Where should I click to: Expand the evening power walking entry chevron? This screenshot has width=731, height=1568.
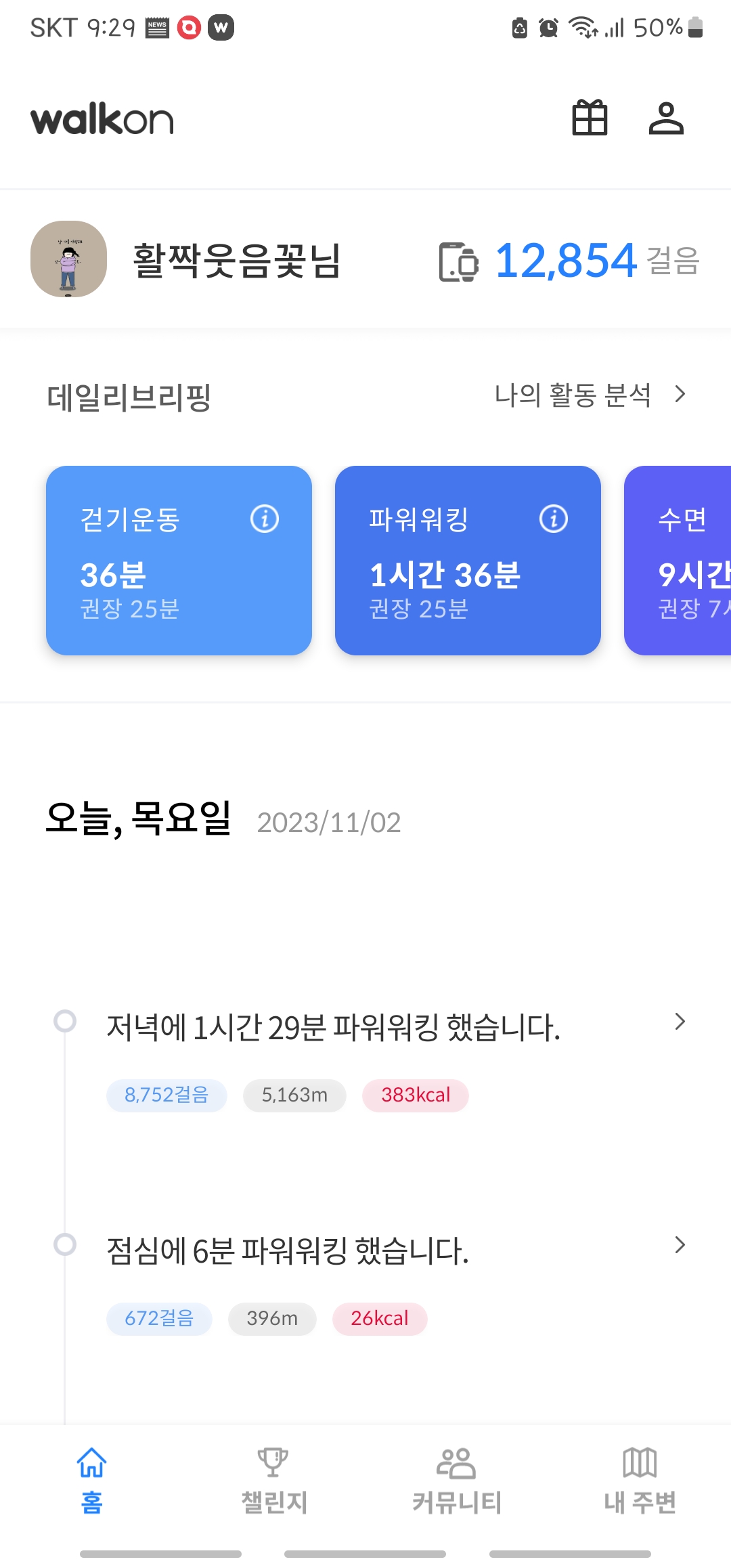[x=680, y=1022]
